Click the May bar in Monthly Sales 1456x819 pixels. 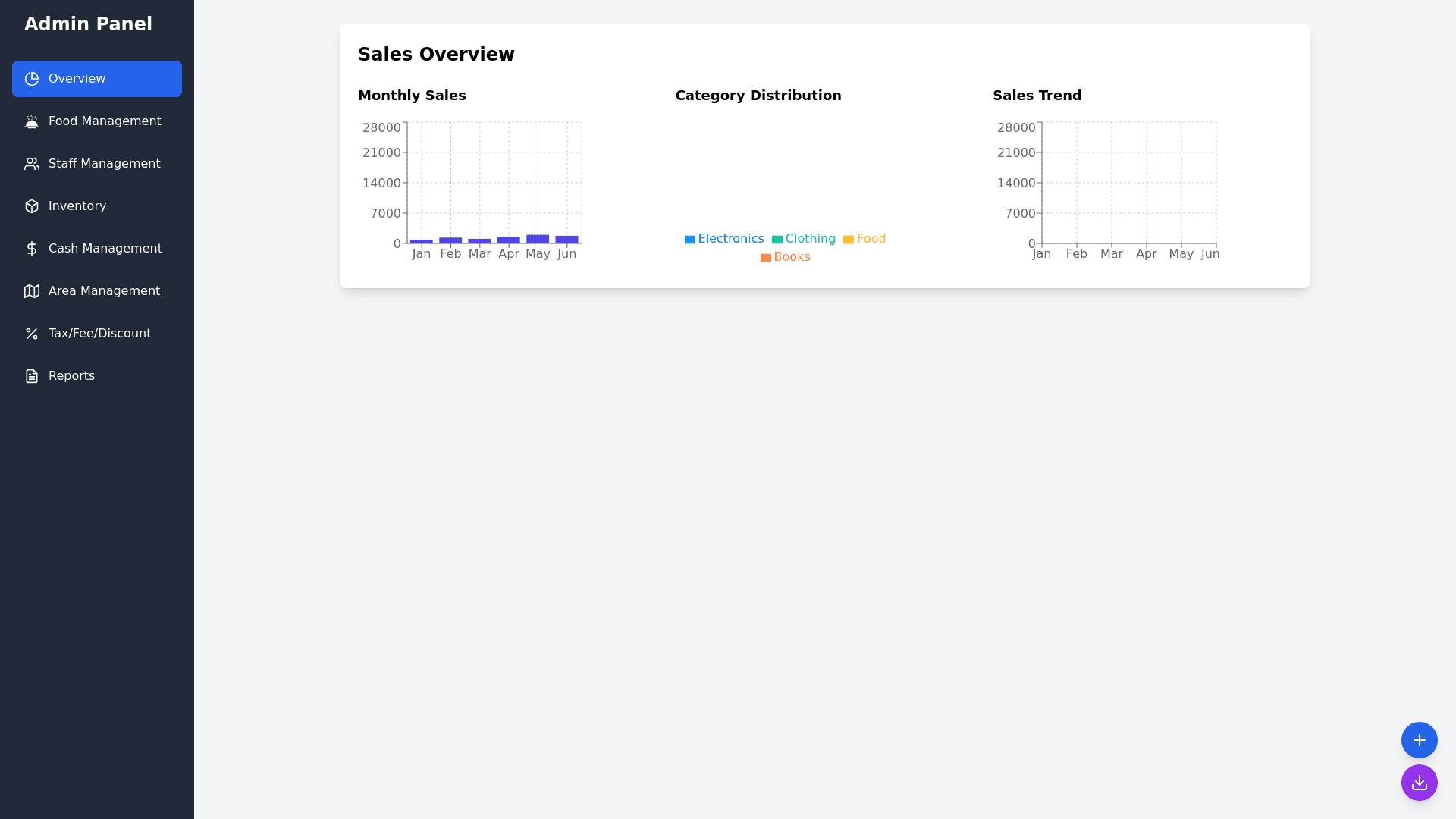pyautogui.click(x=538, y=240)
